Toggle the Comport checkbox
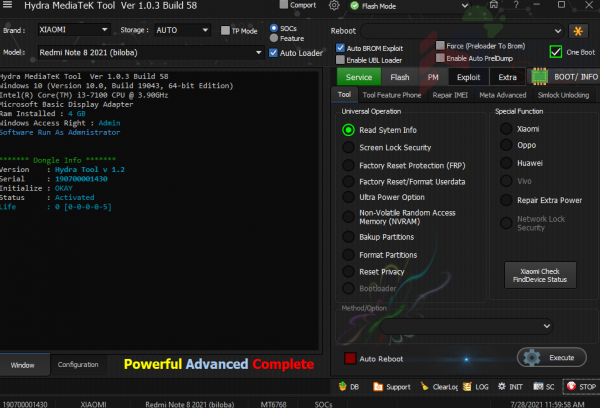600x408 pixels. point(284,5)
